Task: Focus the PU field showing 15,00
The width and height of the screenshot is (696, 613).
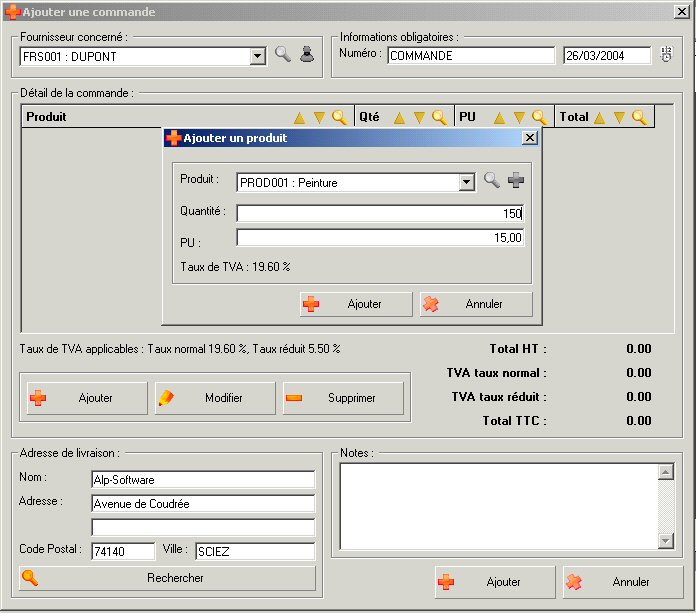Action: (380, 237)
